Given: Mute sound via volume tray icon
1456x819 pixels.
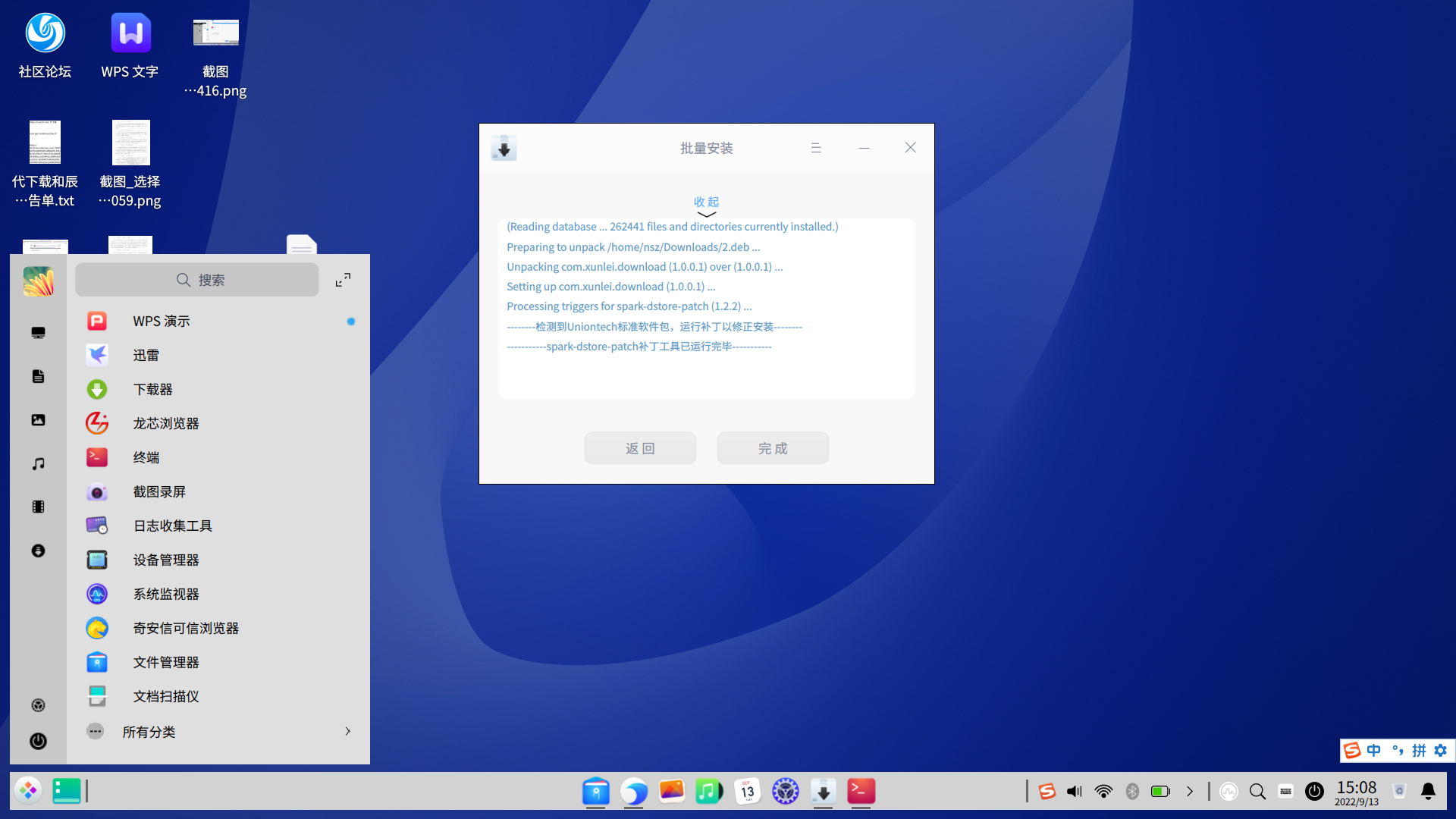Looking at the screenshot, I should click(x=1074, y=791).
